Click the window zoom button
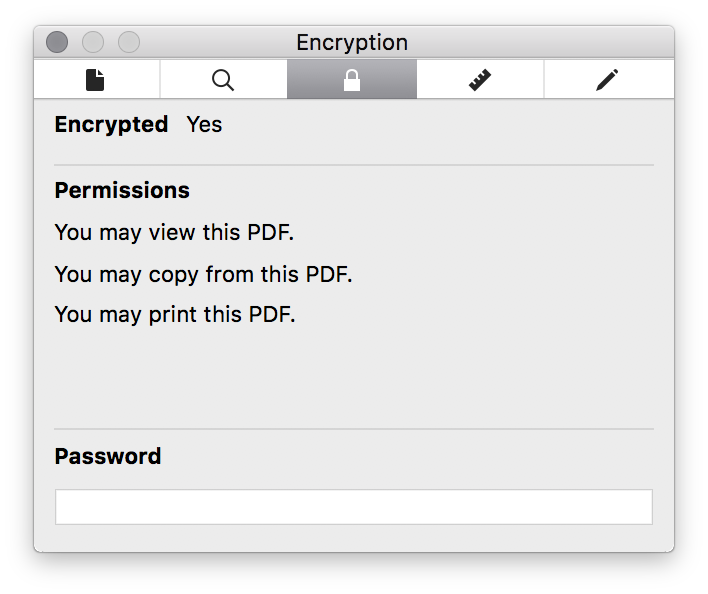Image resolution: width=708 pixels, height=594 pixels. 129,42
